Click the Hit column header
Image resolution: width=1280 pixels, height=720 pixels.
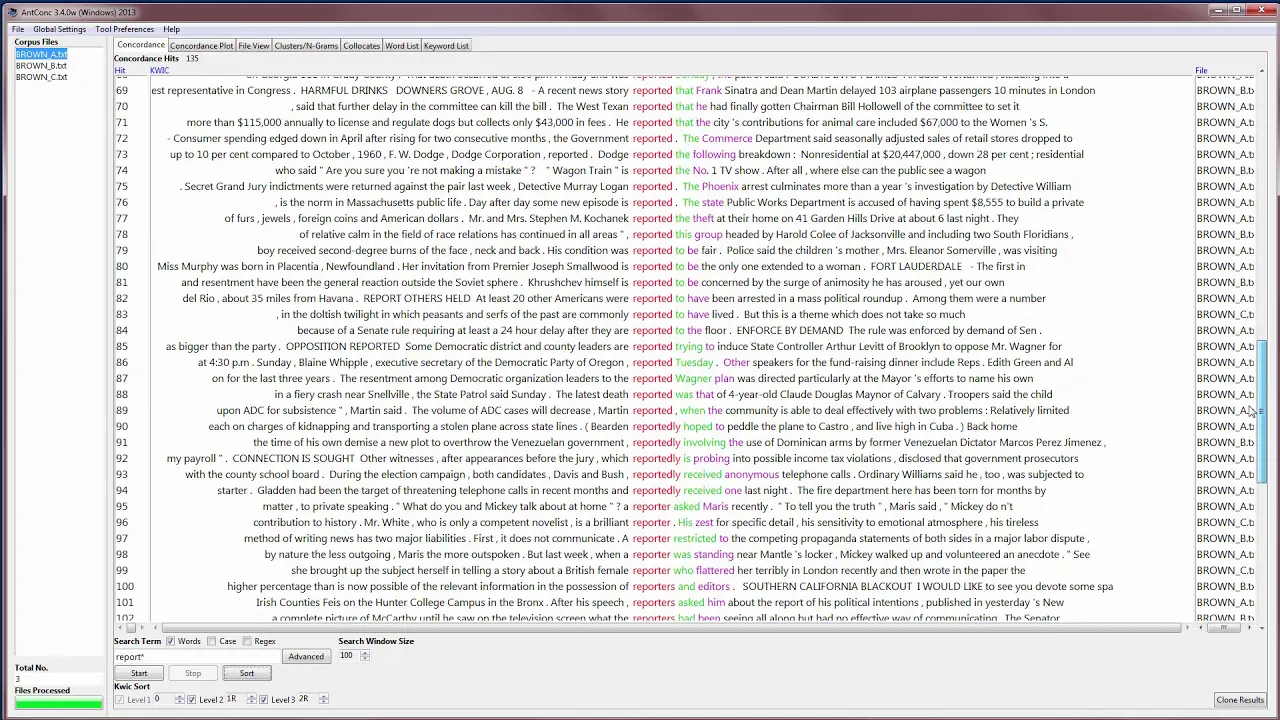119,71
